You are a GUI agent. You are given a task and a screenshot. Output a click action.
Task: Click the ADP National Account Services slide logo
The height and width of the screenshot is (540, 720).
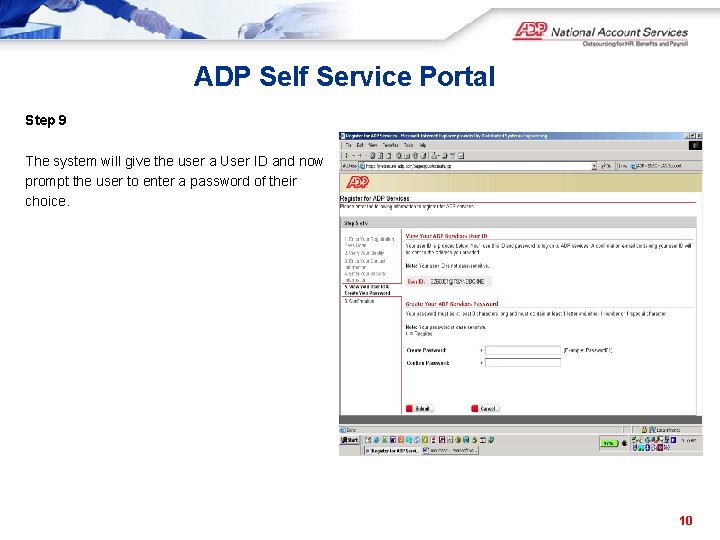click(601, 34)
